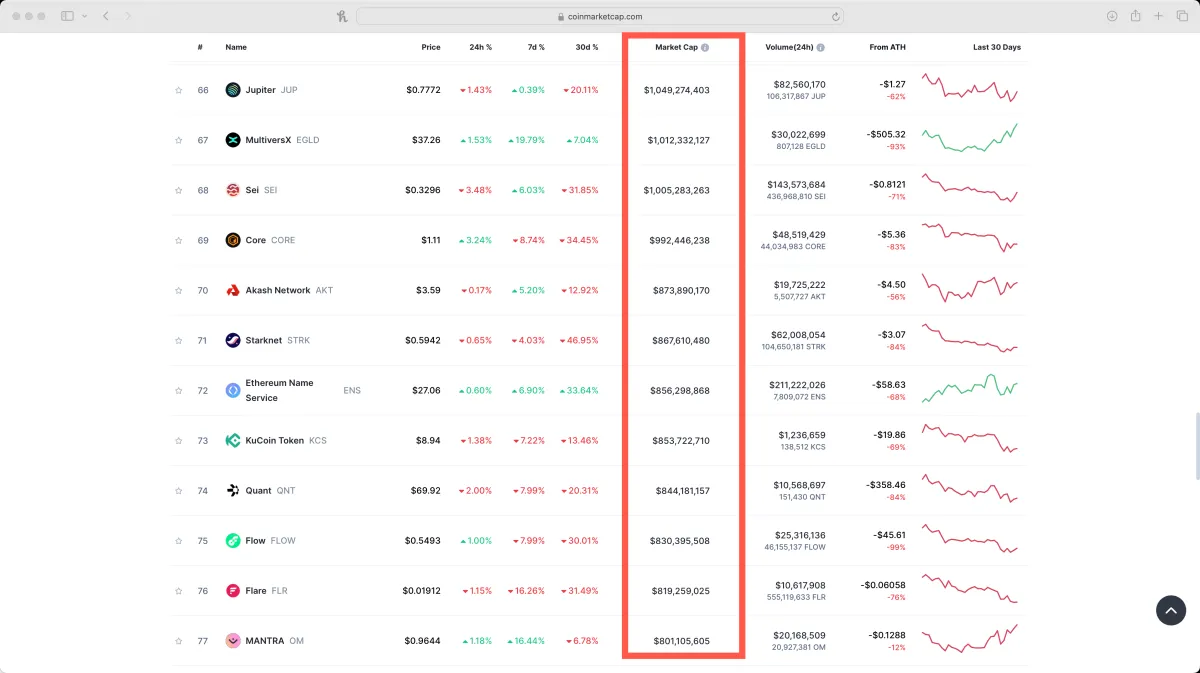Screen dimensions: 1200x673
Task: Open the MultiversX EGLD link
Action: click(282, 140)
